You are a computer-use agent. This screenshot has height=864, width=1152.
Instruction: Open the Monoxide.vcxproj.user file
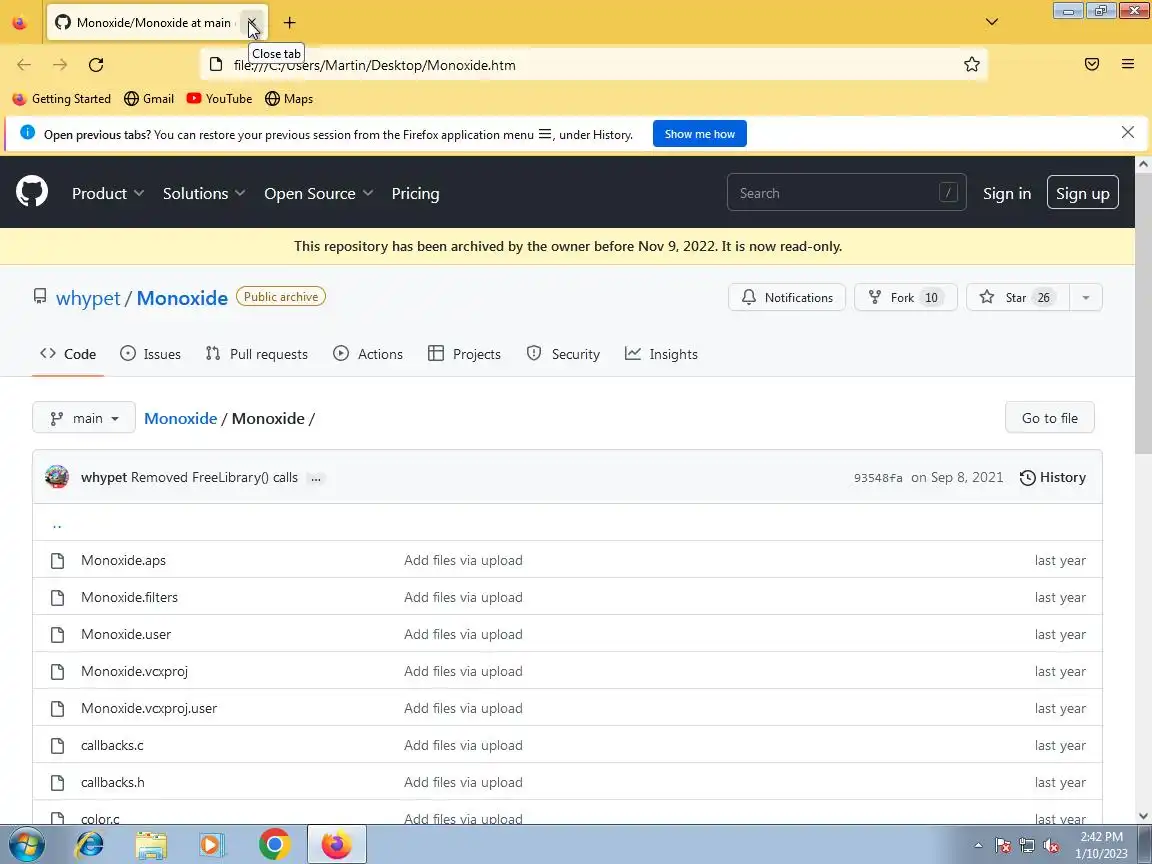(149, 708)
